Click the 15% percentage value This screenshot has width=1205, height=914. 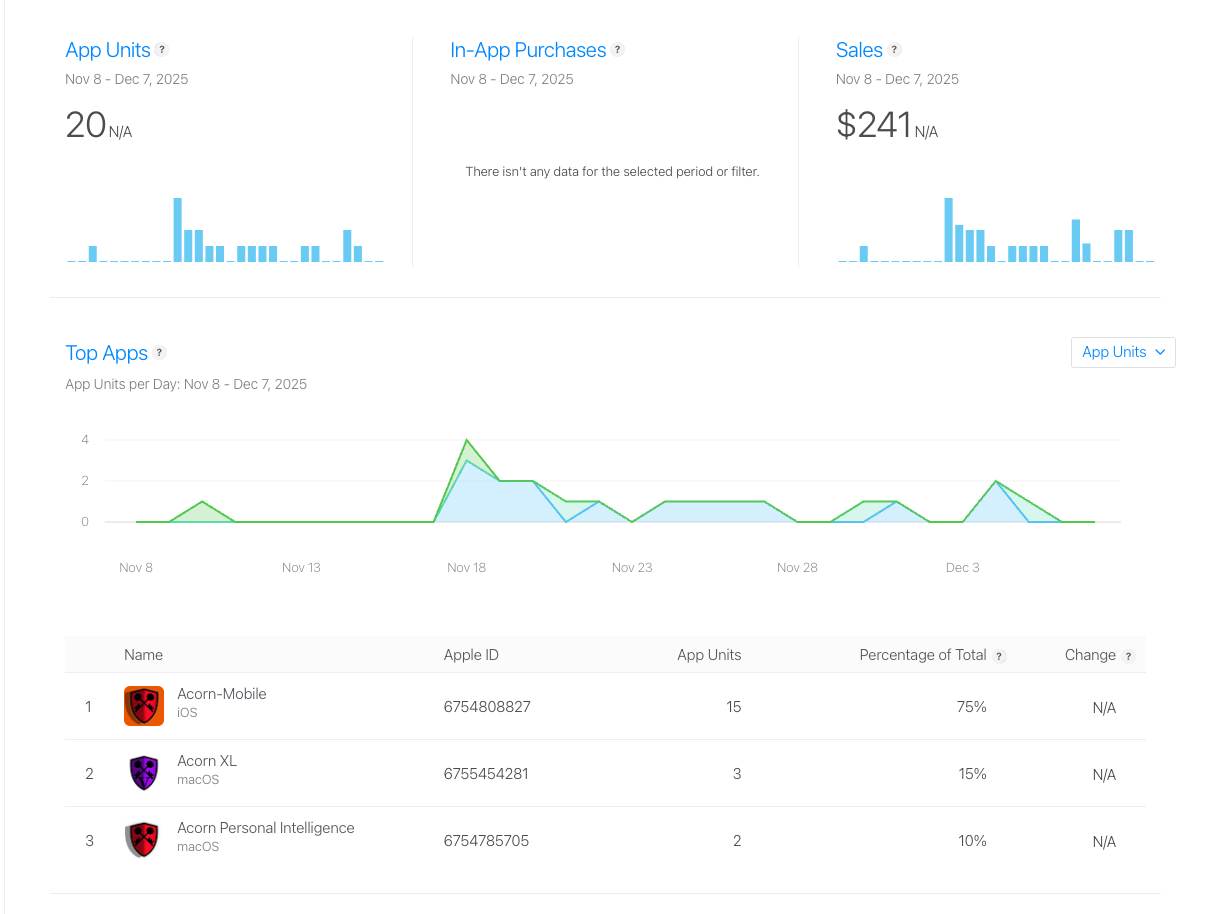click(x=972, y=774)
